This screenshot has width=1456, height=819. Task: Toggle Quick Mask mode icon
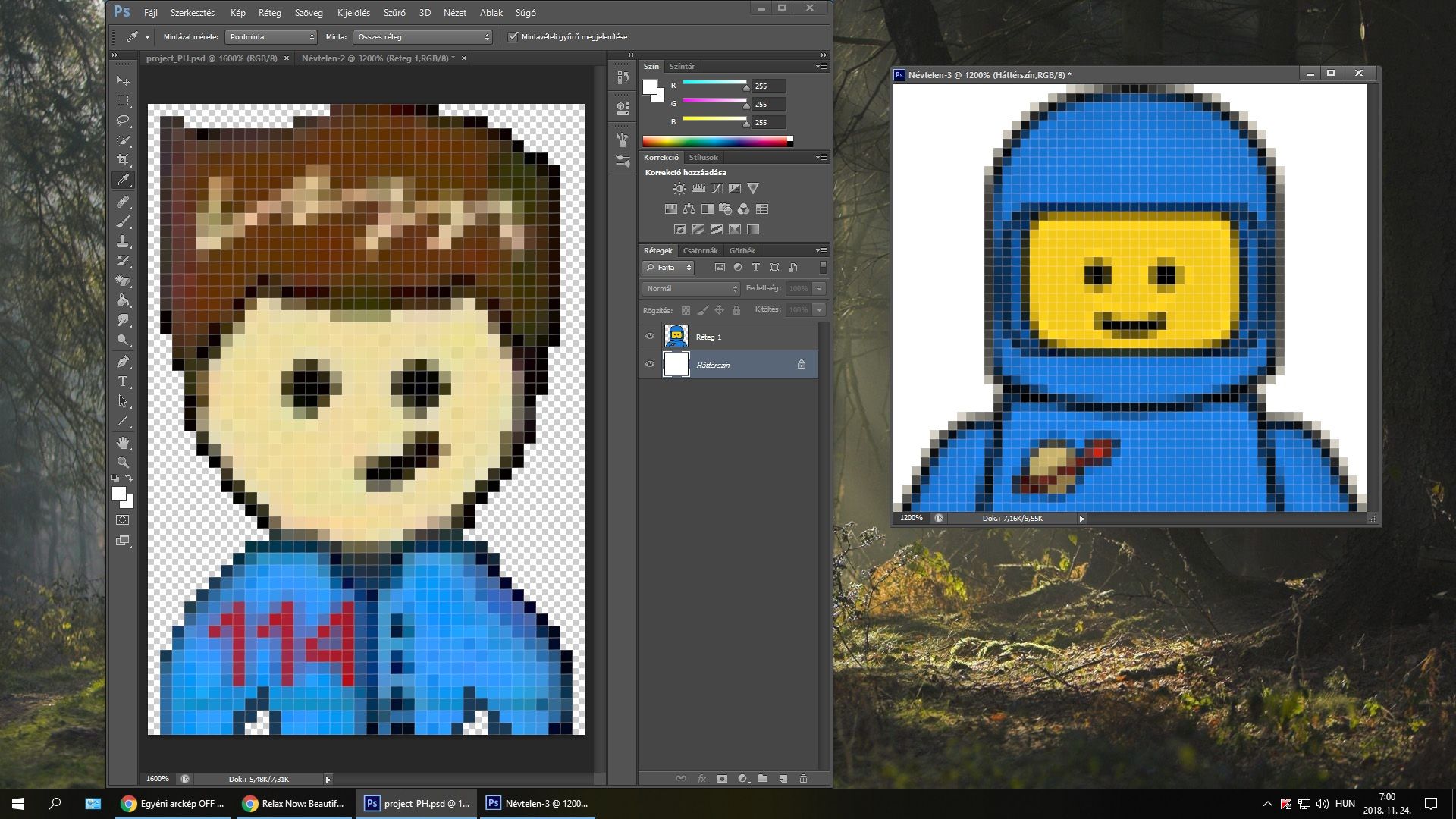coord(123,520)
